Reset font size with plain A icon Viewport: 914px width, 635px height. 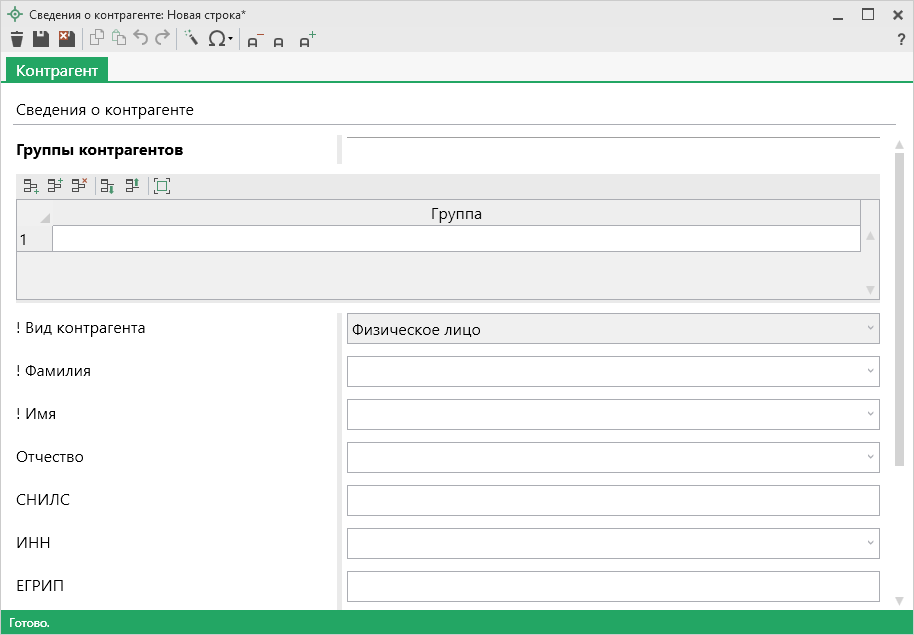(279, 41)
